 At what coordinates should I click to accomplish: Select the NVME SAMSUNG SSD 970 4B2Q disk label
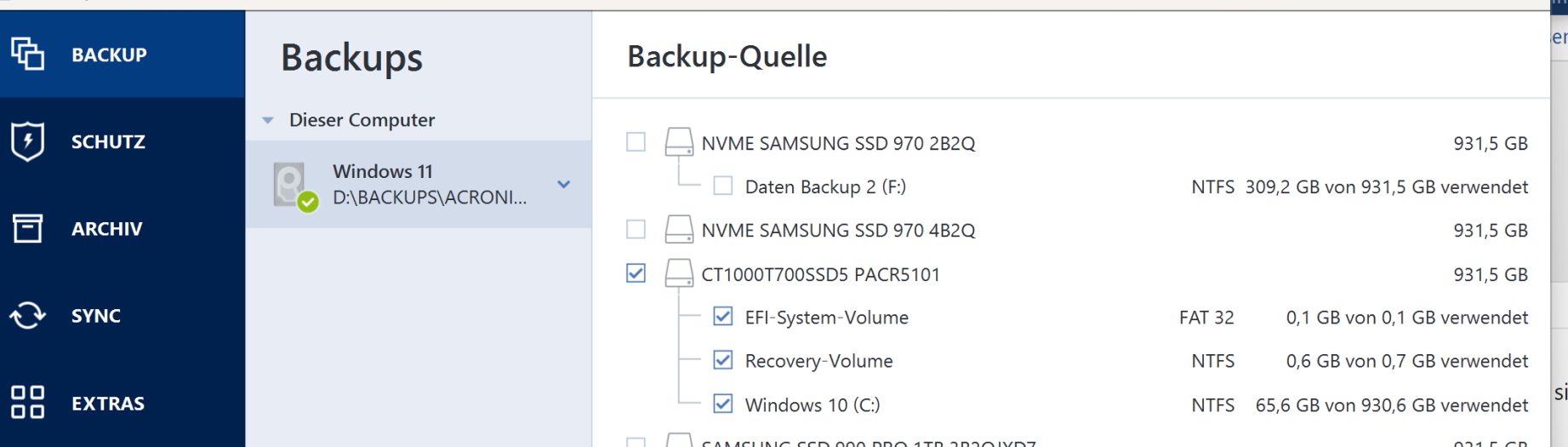point(838,231)
